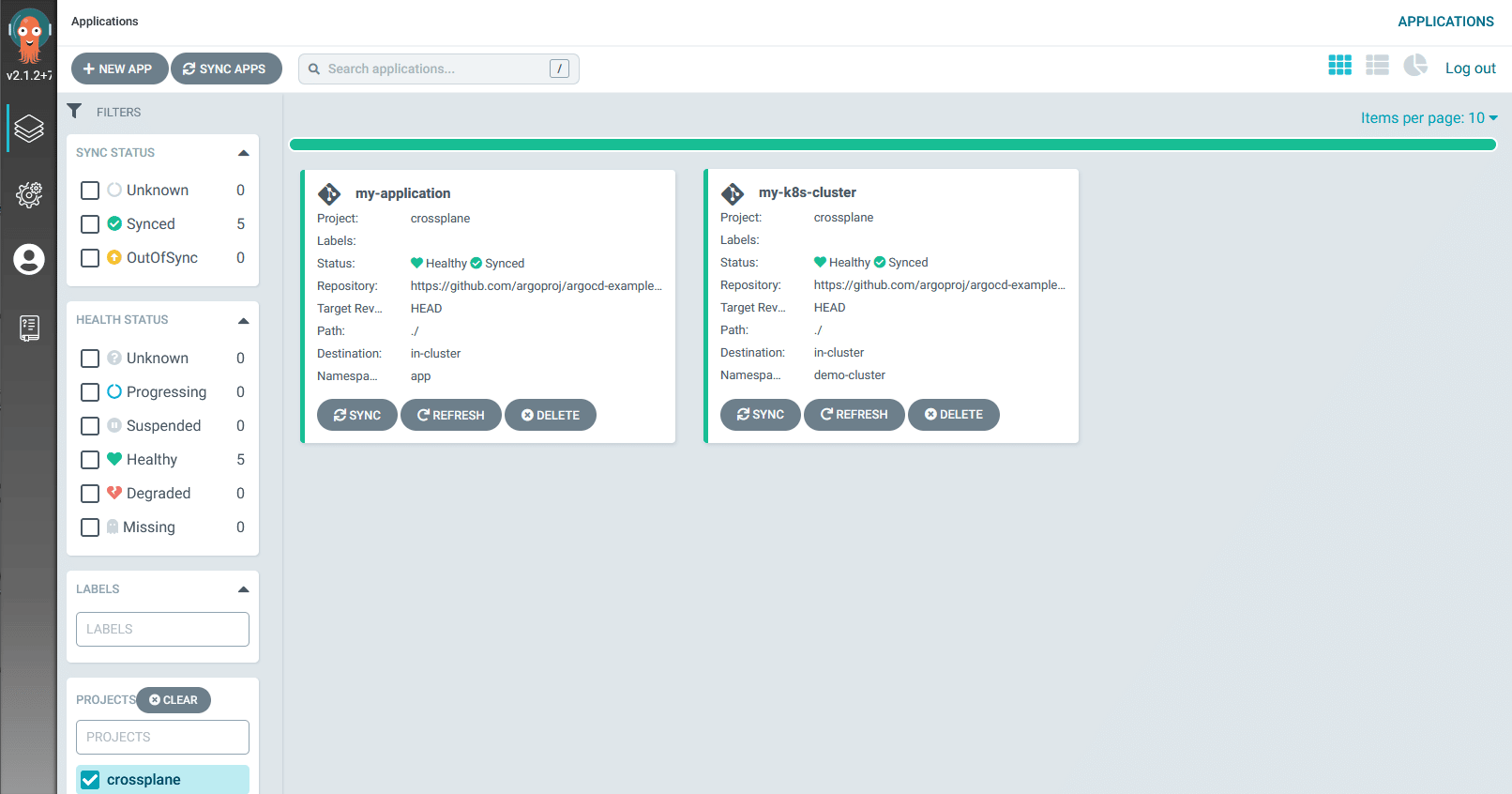Image resolution: width=1512 pixels, height=794 pixels.
Task: Click the filter funnel icon
Action: (x=74, y=111)
